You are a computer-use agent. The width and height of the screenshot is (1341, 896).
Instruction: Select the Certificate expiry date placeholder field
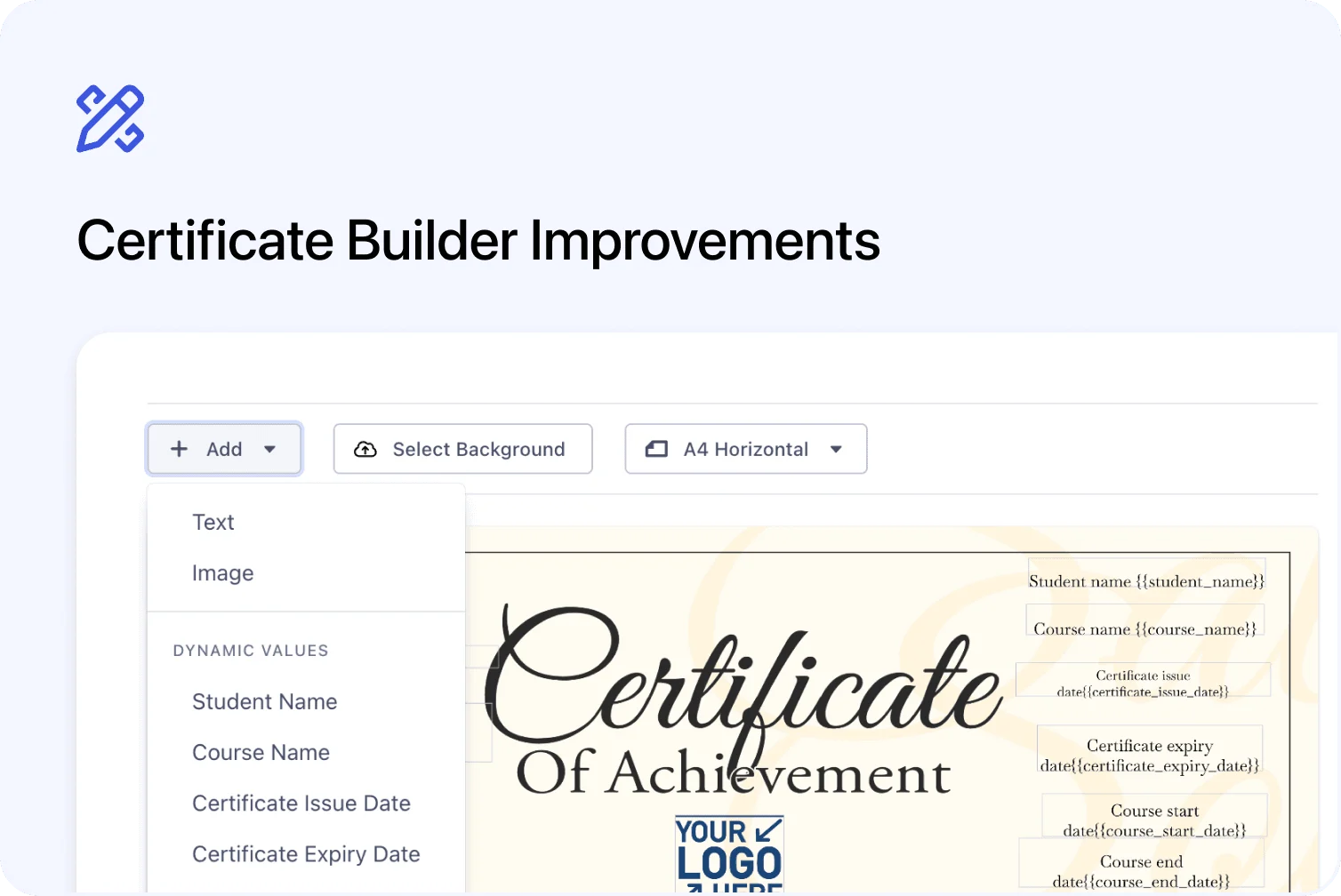[1150, 750]
